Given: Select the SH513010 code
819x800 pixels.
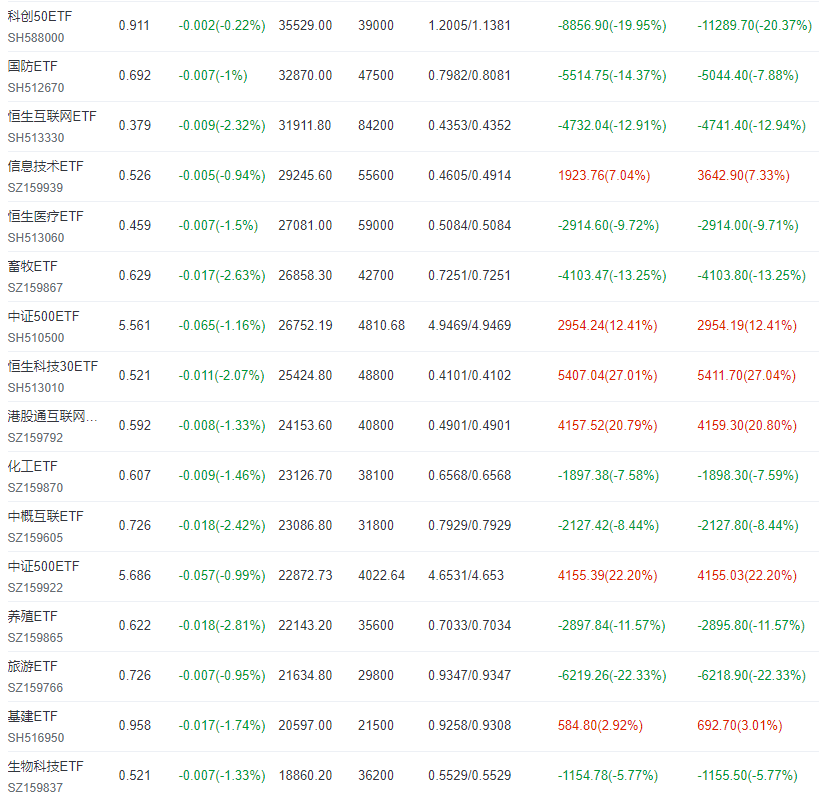Looking at the screenshot, I should pos(36,388).
